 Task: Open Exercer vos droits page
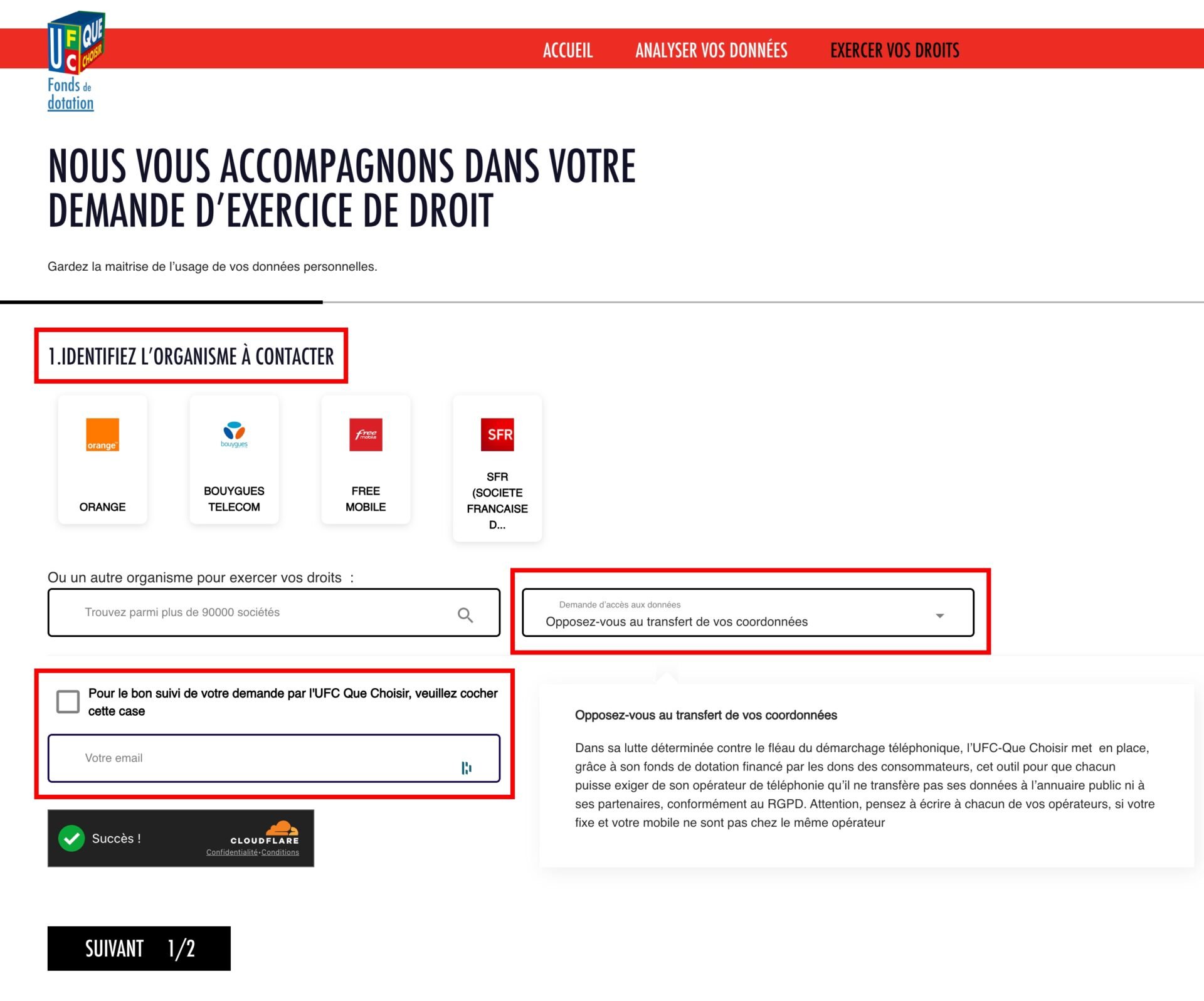click(895, 50)
